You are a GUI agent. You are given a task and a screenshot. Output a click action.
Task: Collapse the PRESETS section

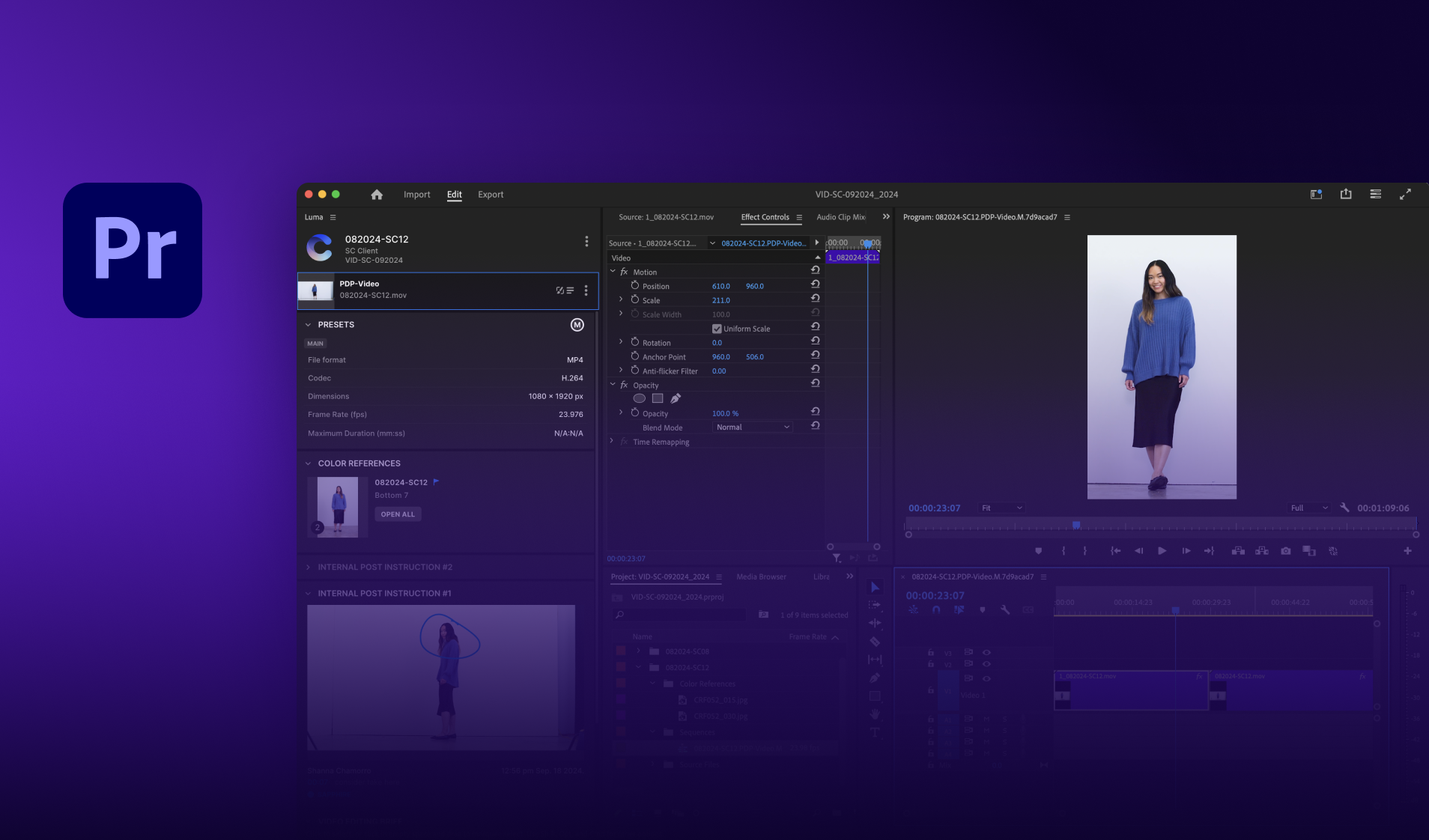coord(308,325)
